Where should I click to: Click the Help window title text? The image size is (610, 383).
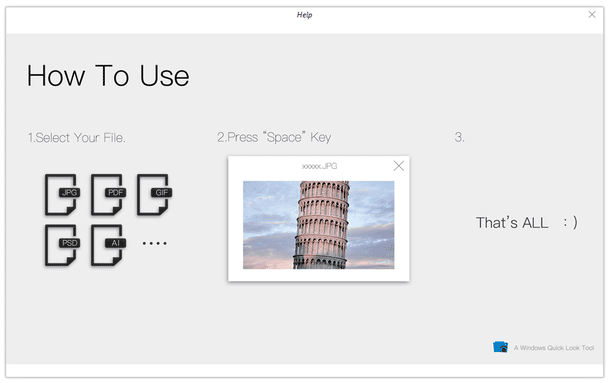pos(305,15)
